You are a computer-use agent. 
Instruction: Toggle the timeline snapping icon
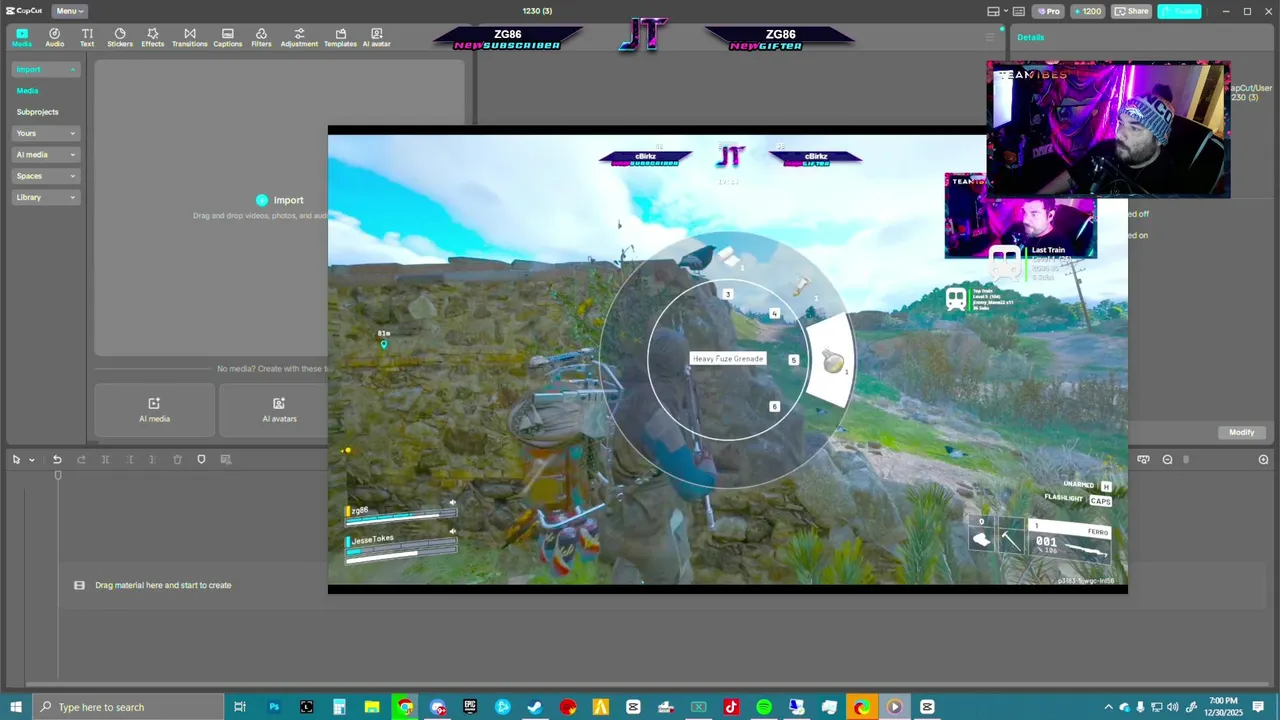tap(1143, 459)
